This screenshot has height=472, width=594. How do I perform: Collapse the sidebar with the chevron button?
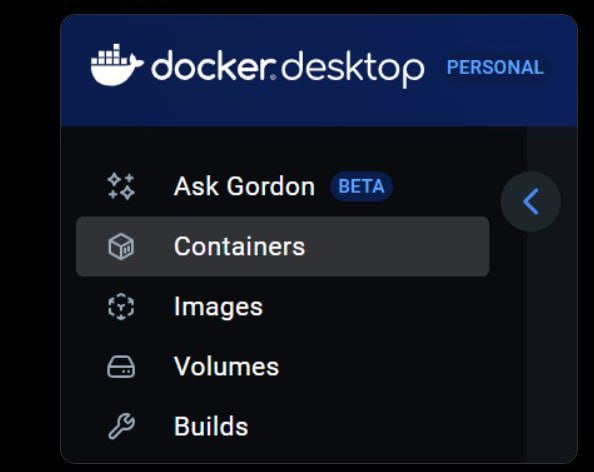click(x=531, y=202)
